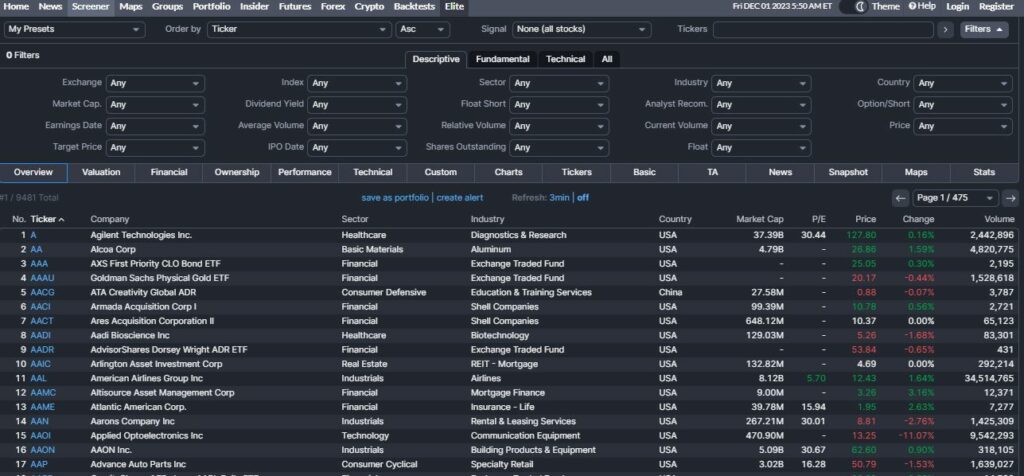The height and width of the screenshot is (476, 1024).
Task: Sort by the P/E column header
Action: click(819, 219)
